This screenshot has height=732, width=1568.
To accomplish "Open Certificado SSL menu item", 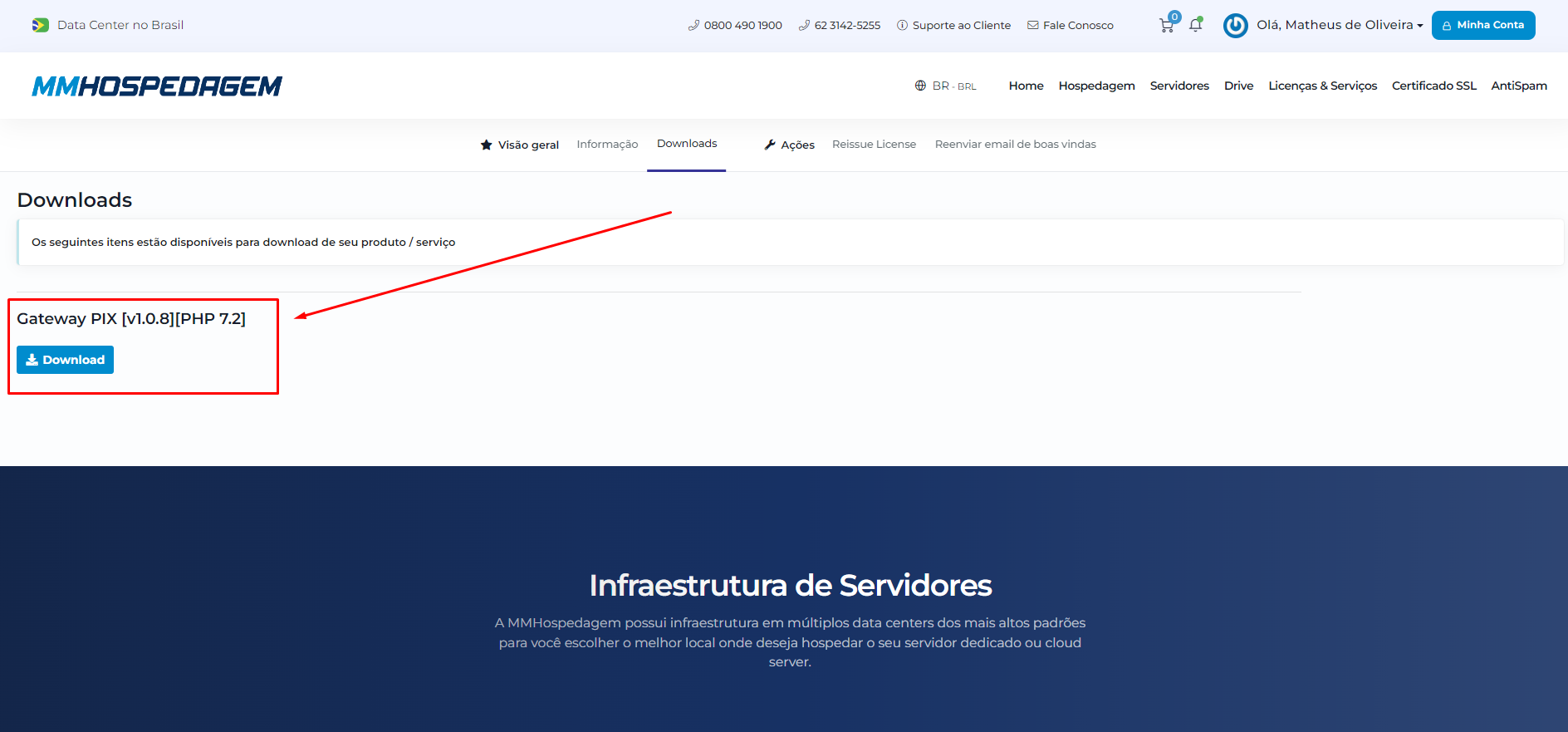I will point(1433,86).
